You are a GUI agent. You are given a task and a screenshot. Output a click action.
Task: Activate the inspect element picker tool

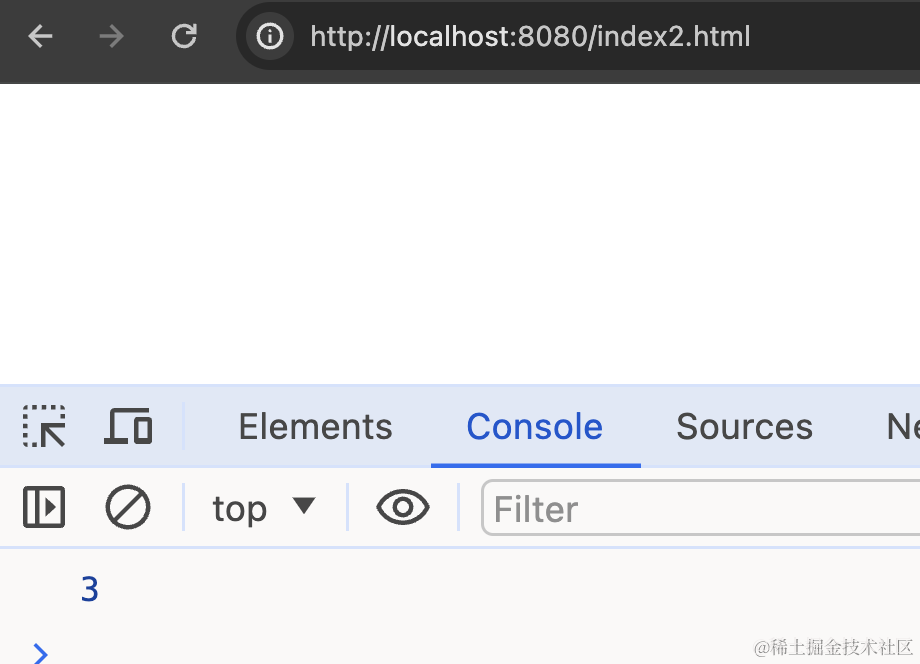click(x=44, y=426)
